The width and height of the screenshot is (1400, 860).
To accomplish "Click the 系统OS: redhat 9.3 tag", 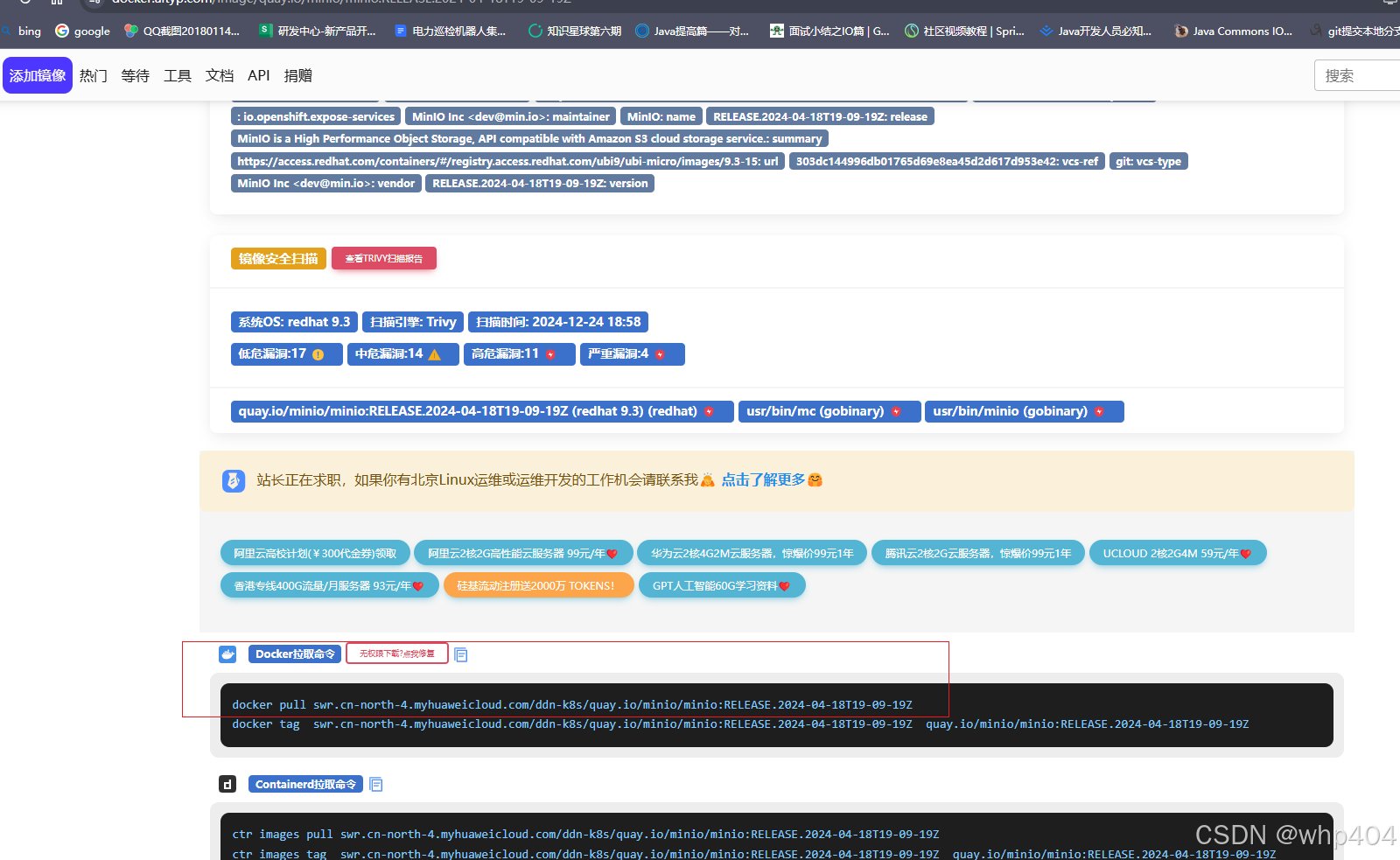I will (294, 322).
